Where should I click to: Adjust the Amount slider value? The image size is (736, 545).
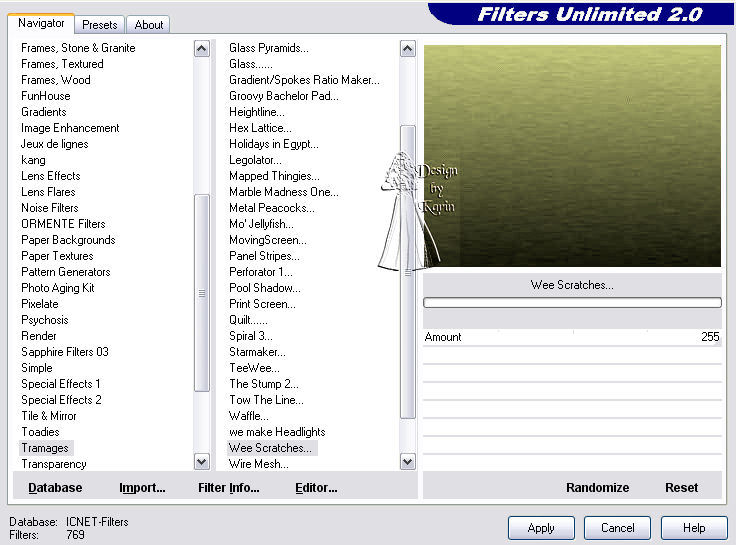tap(572, 337)
